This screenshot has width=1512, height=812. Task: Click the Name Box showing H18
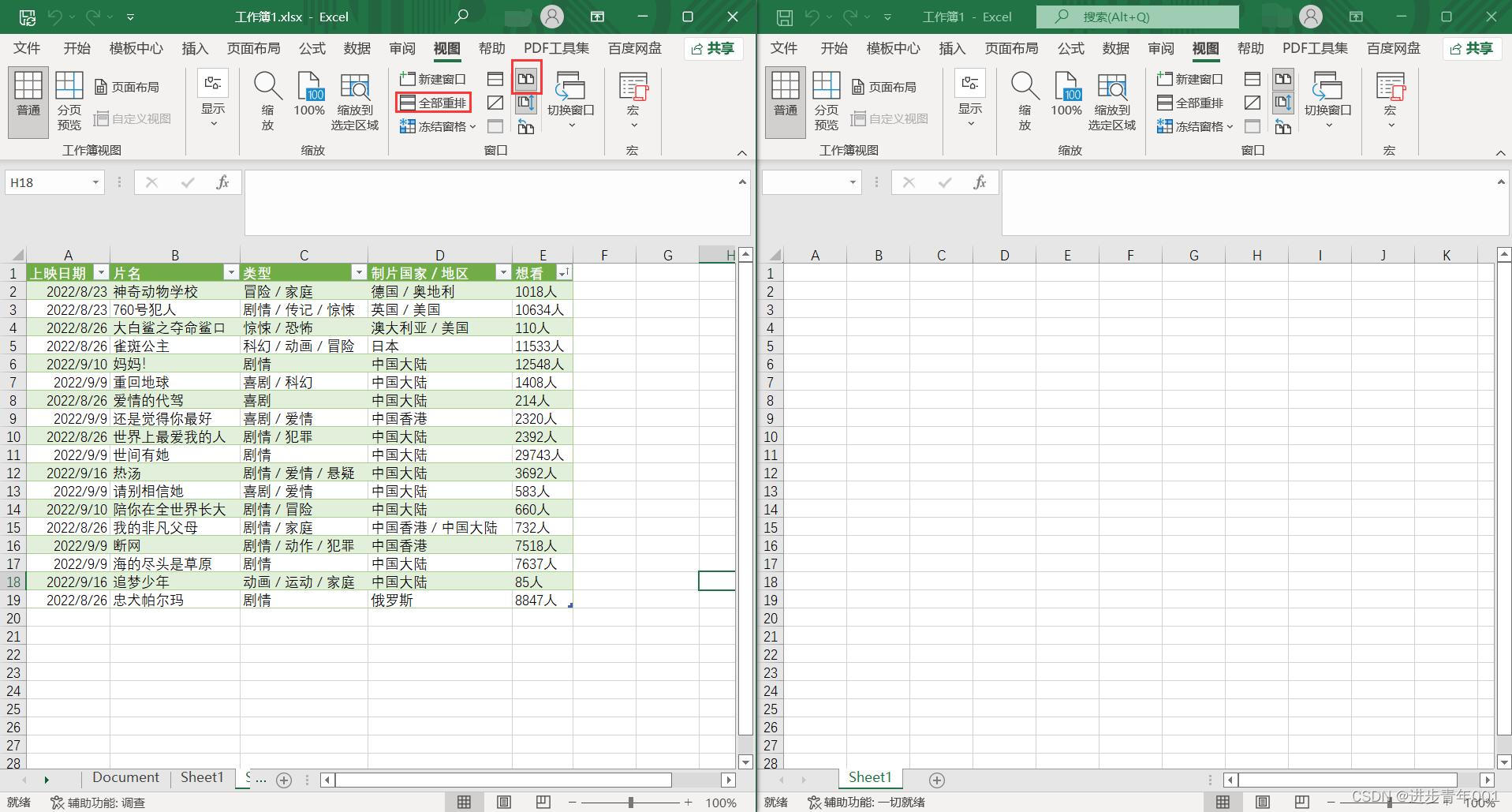pyautogui.click(x=54, y=182)
